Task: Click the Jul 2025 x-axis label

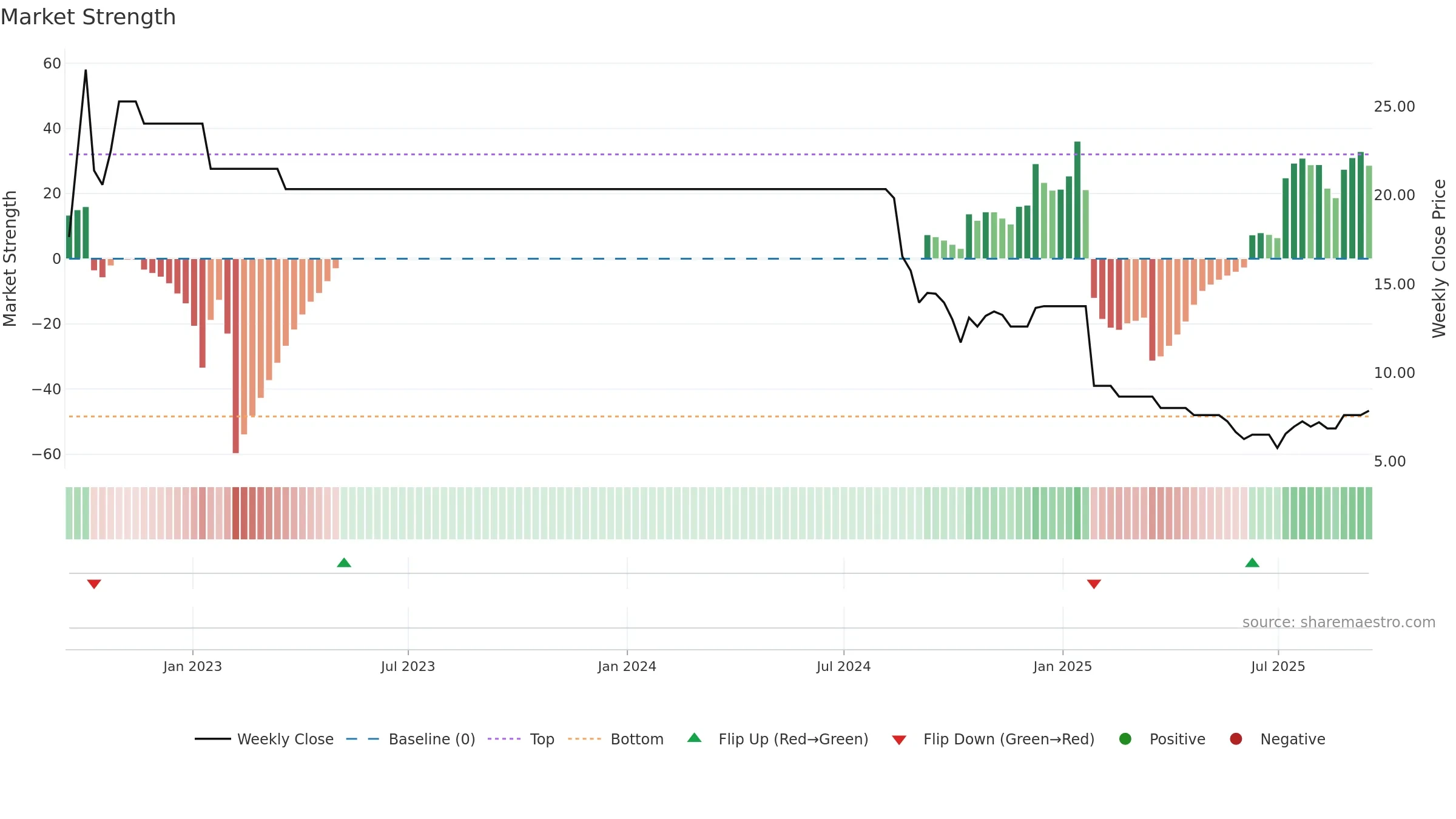Action: click(x=1278, y=666)
